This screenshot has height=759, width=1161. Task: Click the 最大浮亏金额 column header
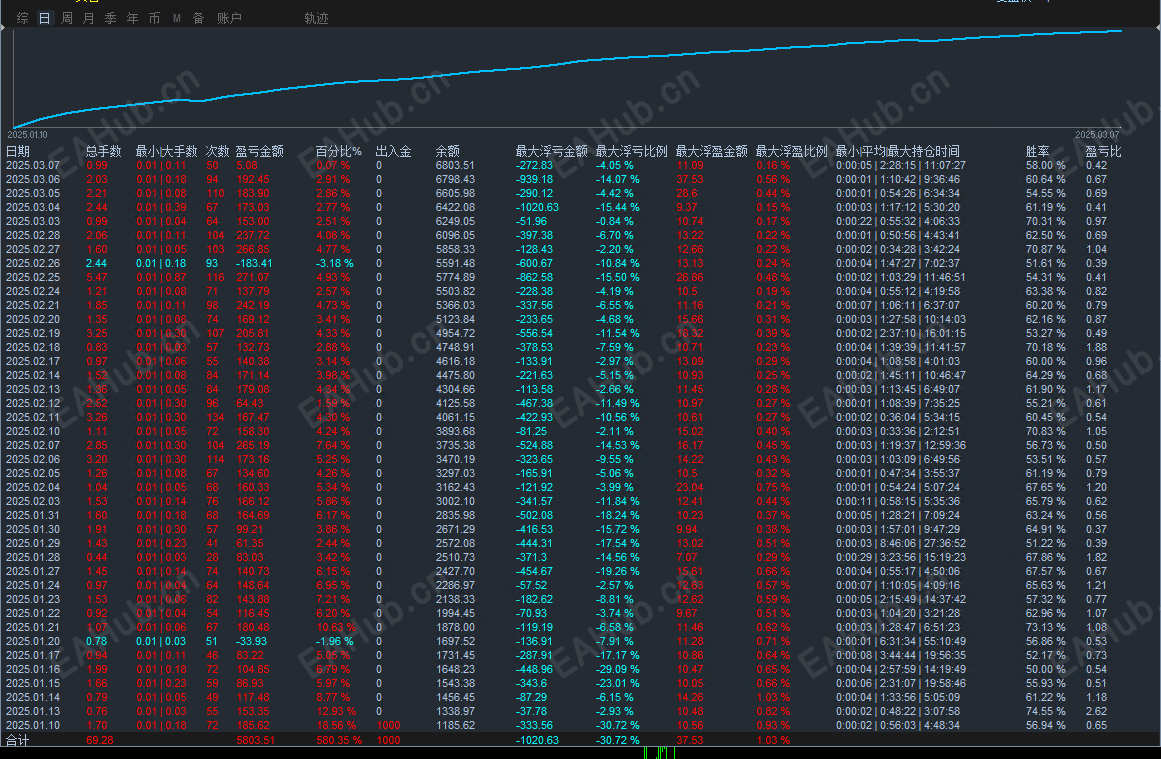click(552, 151)
